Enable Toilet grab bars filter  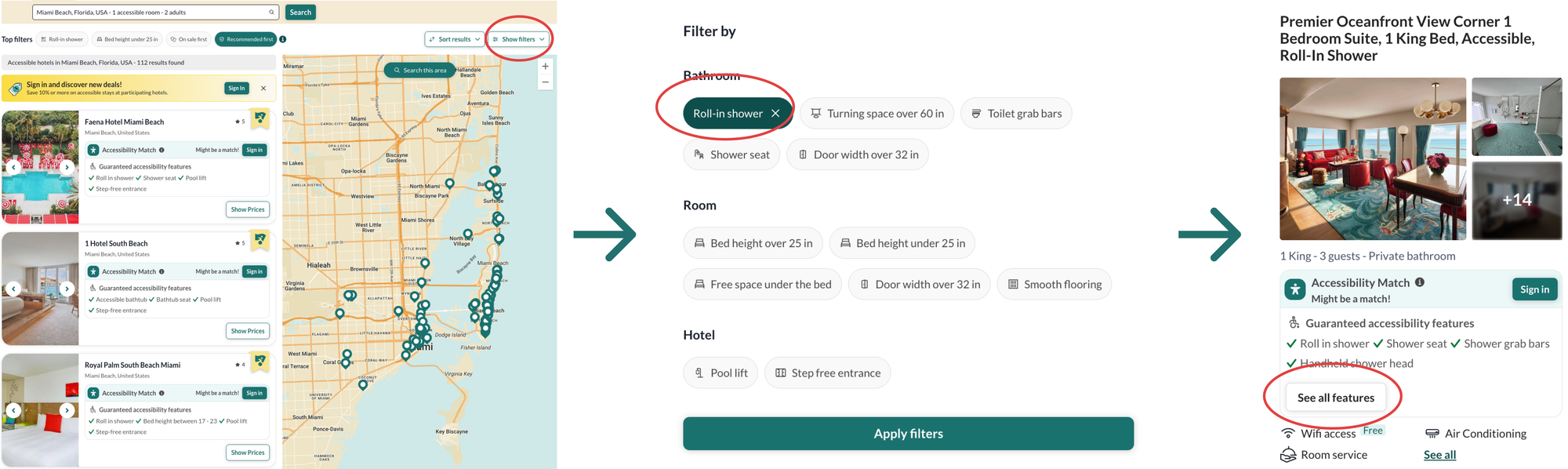1016,114
